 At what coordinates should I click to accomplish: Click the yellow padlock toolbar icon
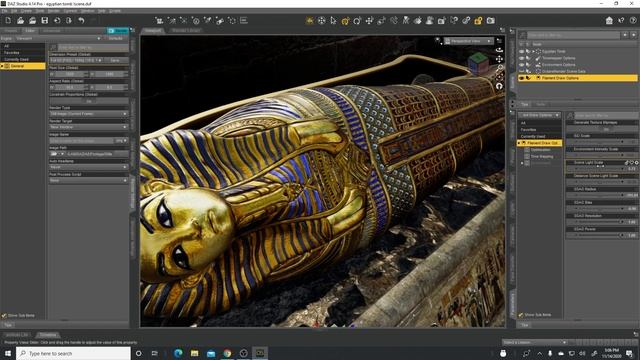click(478, 20)
